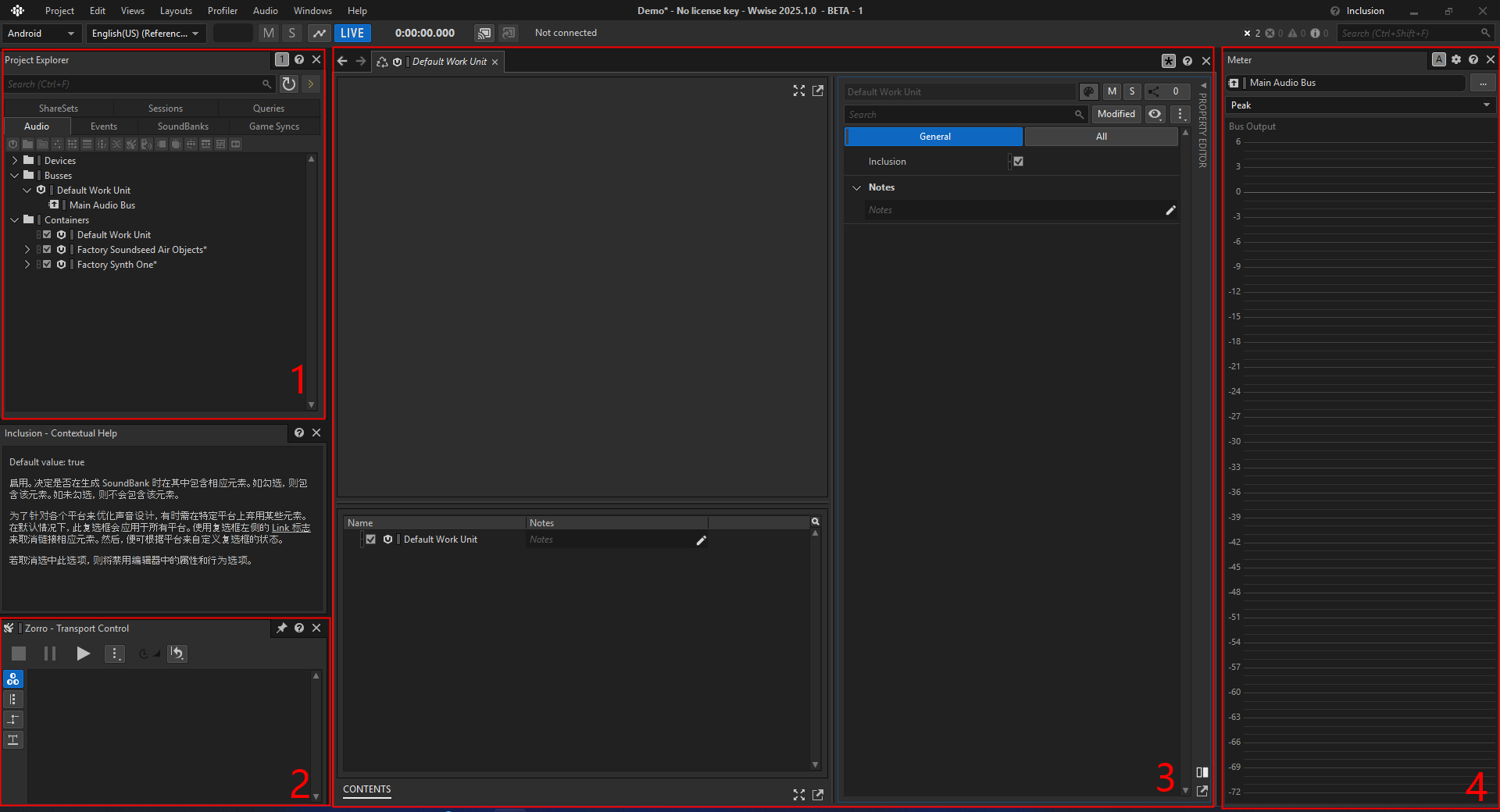
Task: Click the LIVE button
Action: 352,33
